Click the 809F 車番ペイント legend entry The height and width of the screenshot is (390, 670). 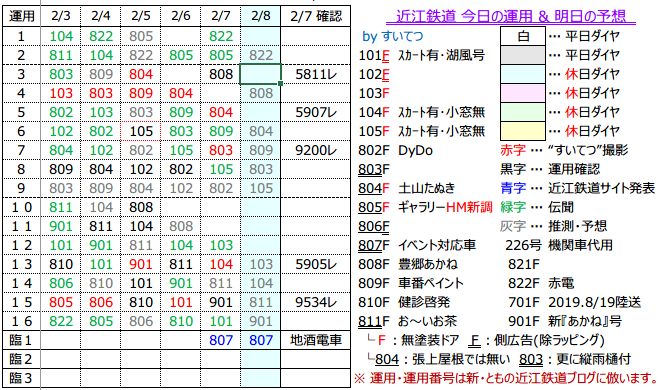[x=411, y=283]
